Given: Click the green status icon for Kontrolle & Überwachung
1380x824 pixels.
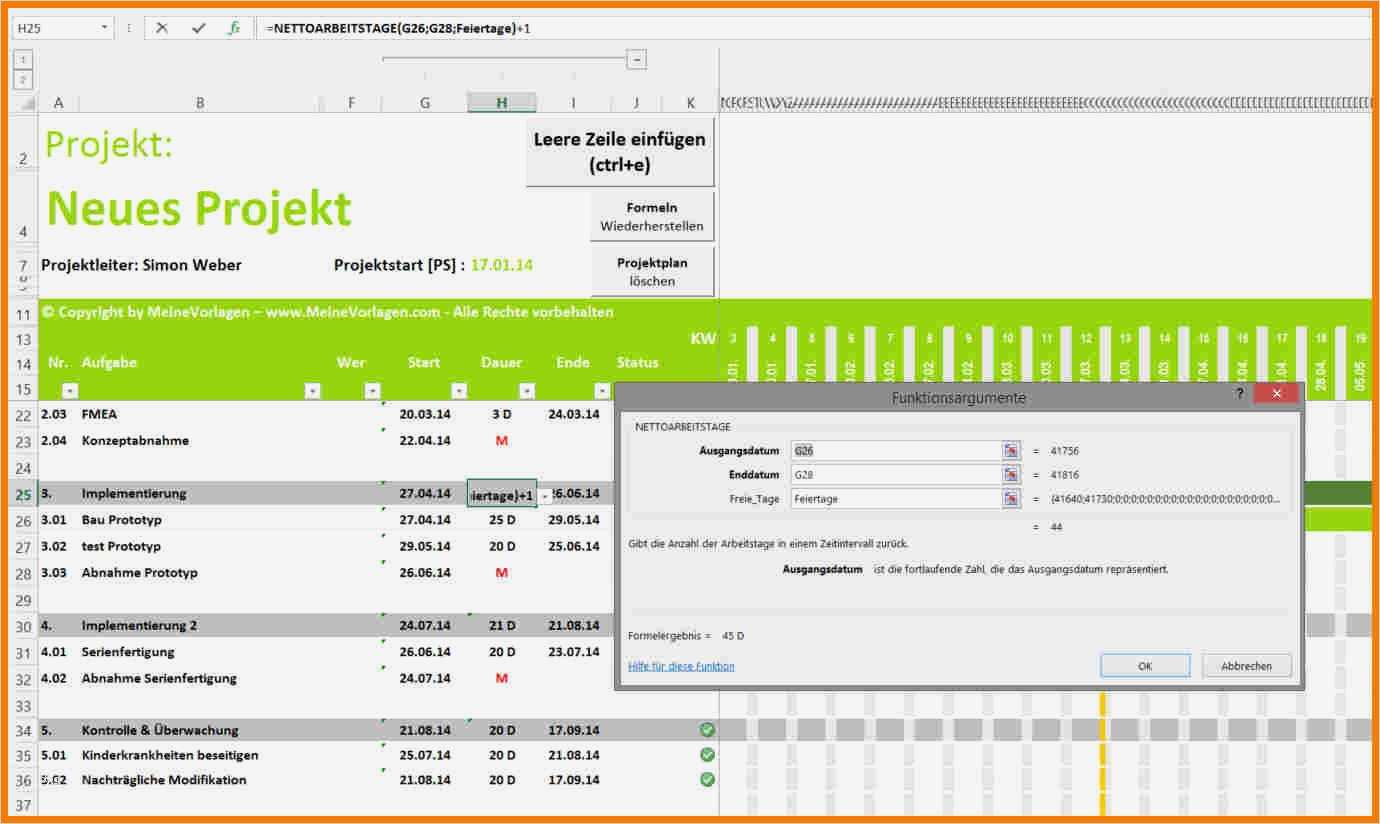Looking at the screenshot, I should [x=707, y=729].
